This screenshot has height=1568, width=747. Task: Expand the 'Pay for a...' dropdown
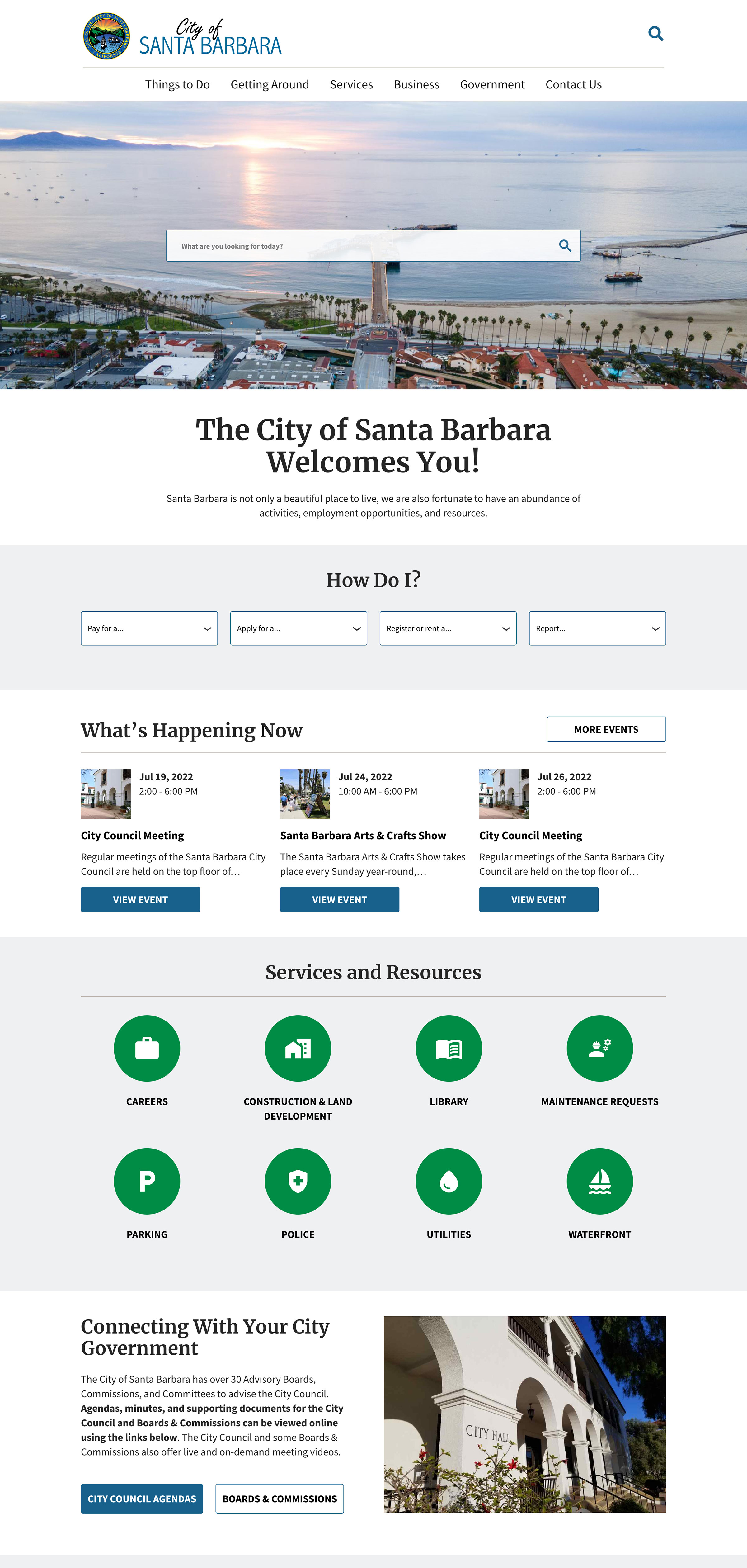[149, 628]
